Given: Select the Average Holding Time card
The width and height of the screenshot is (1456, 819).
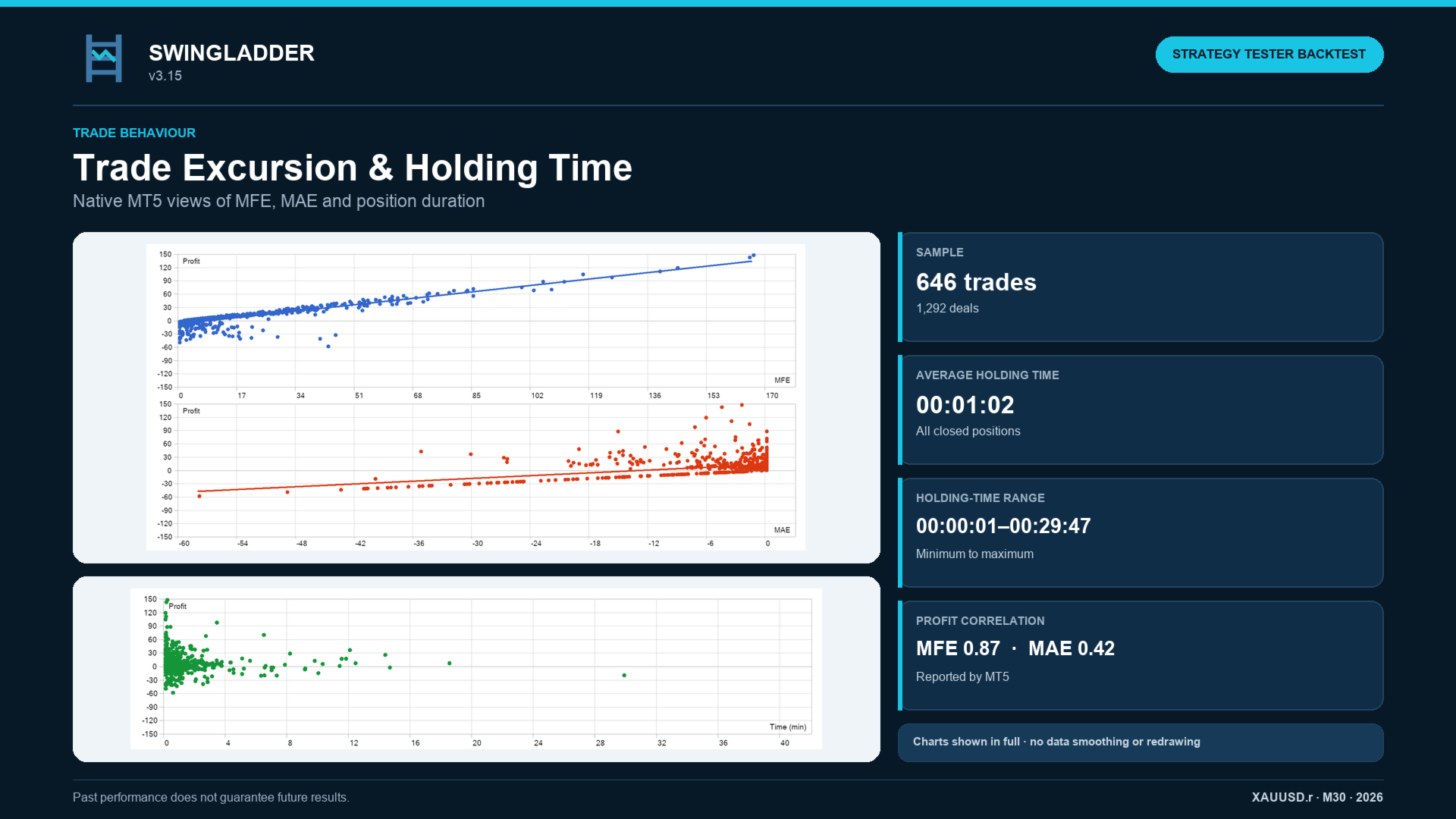Looking at the screenshot, I should (x=1141, y=409).
